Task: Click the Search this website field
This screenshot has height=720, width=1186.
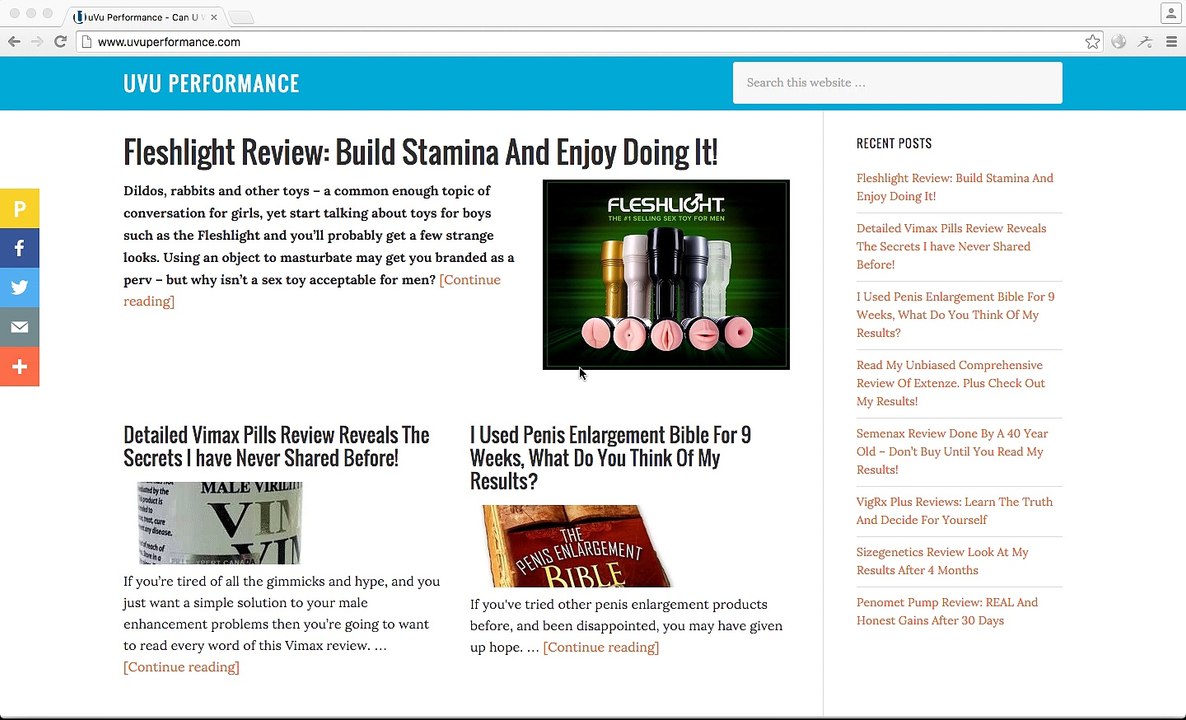Action: point(897,82)
